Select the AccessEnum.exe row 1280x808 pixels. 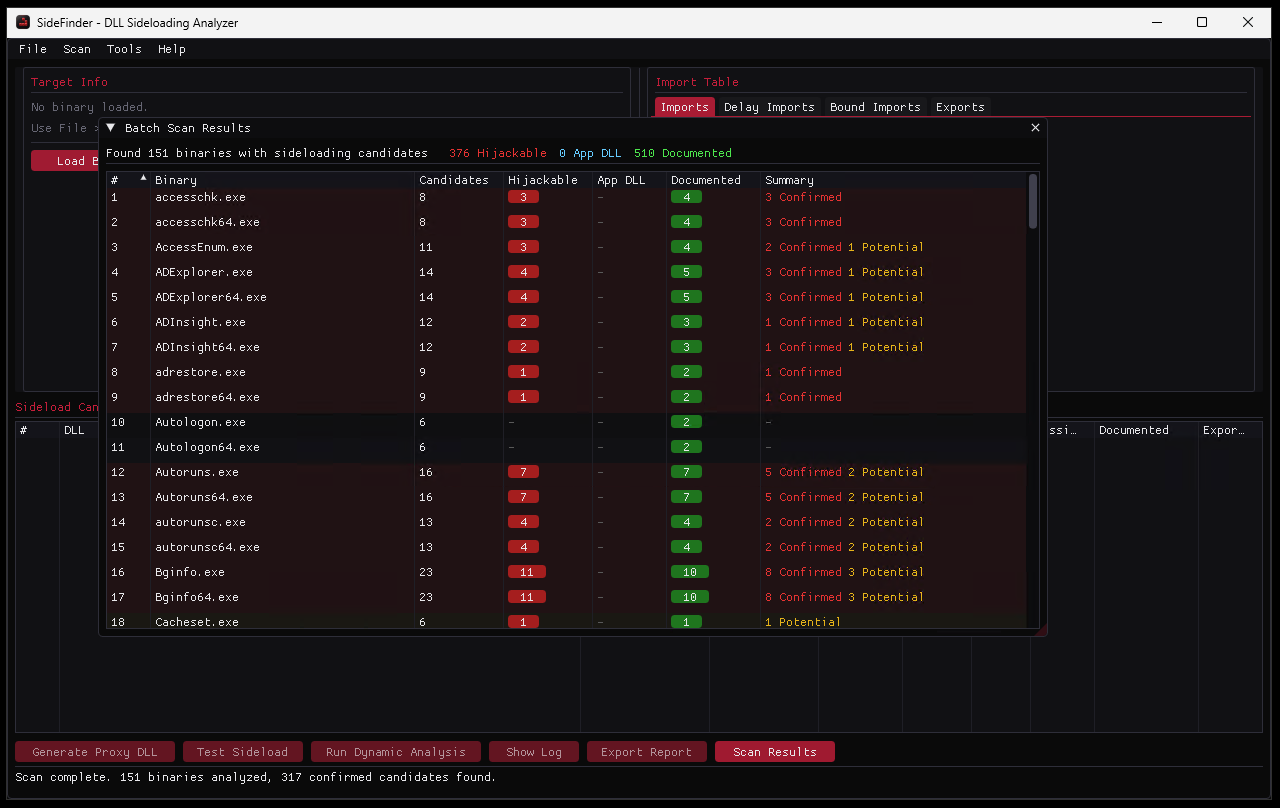567,247
